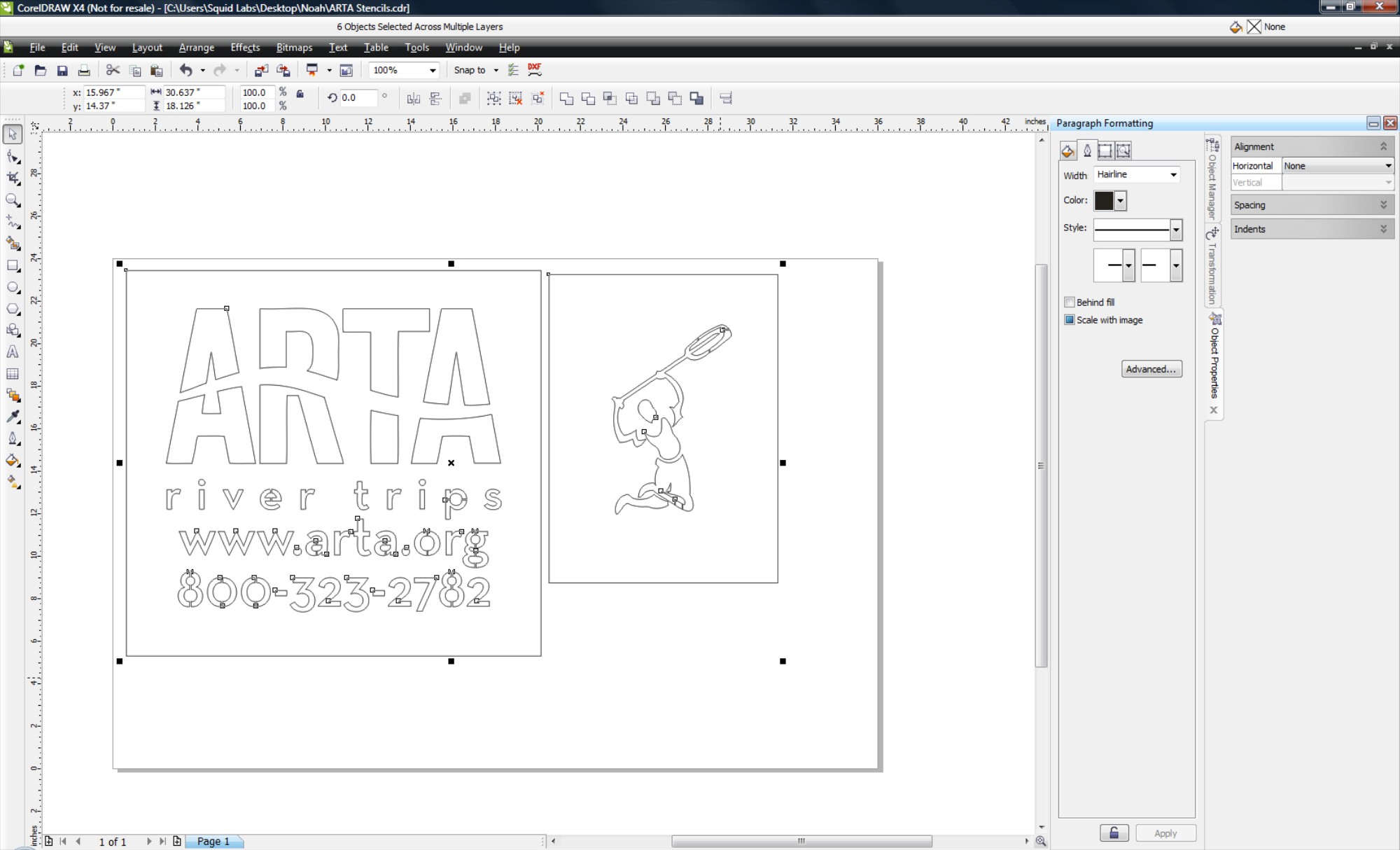Open the end arrowhead dropdown
Screen dimensions: 1400x850
(x=1176, y=265)
